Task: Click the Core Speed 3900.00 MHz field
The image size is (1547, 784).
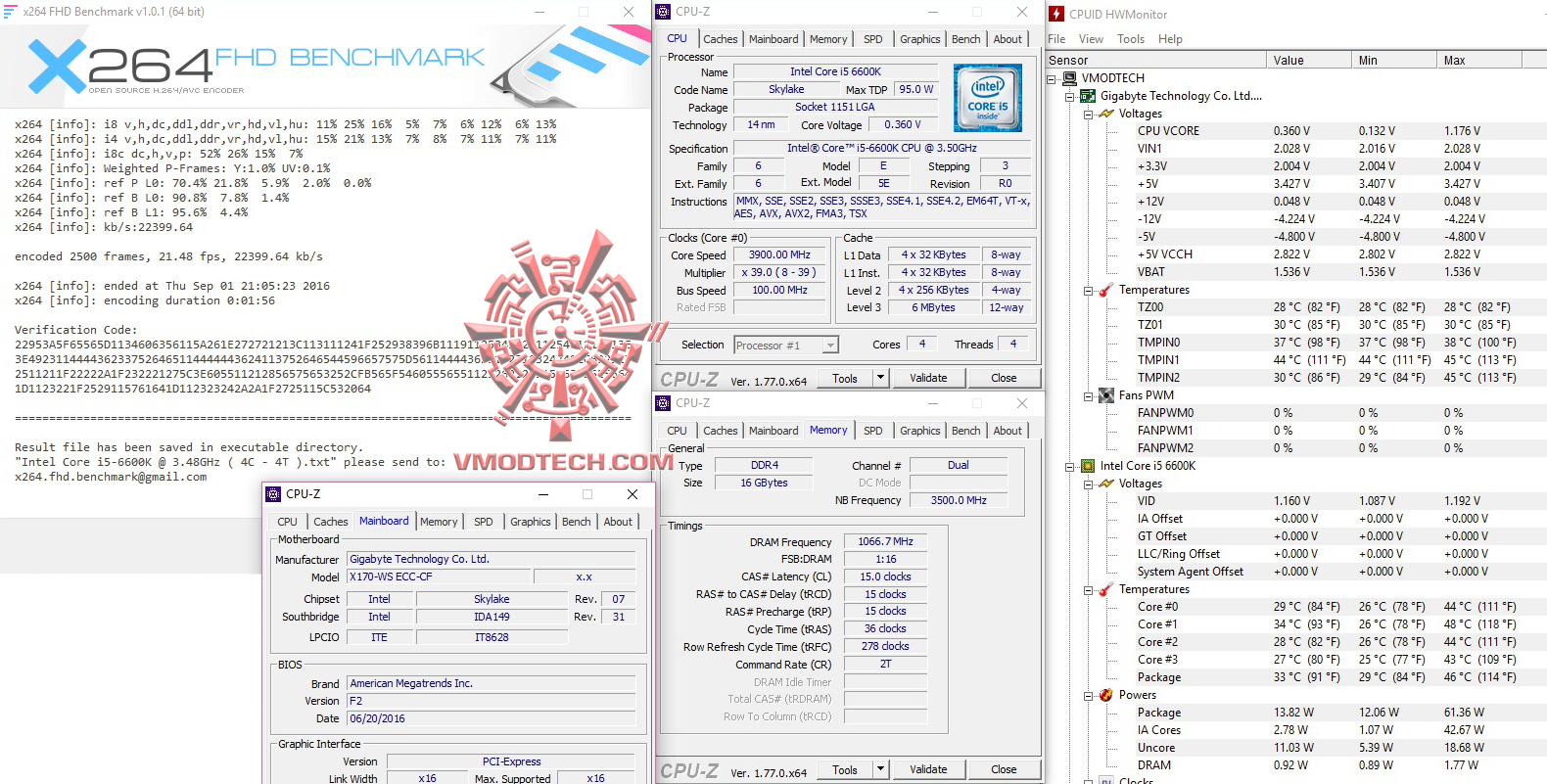Action: 780,254
